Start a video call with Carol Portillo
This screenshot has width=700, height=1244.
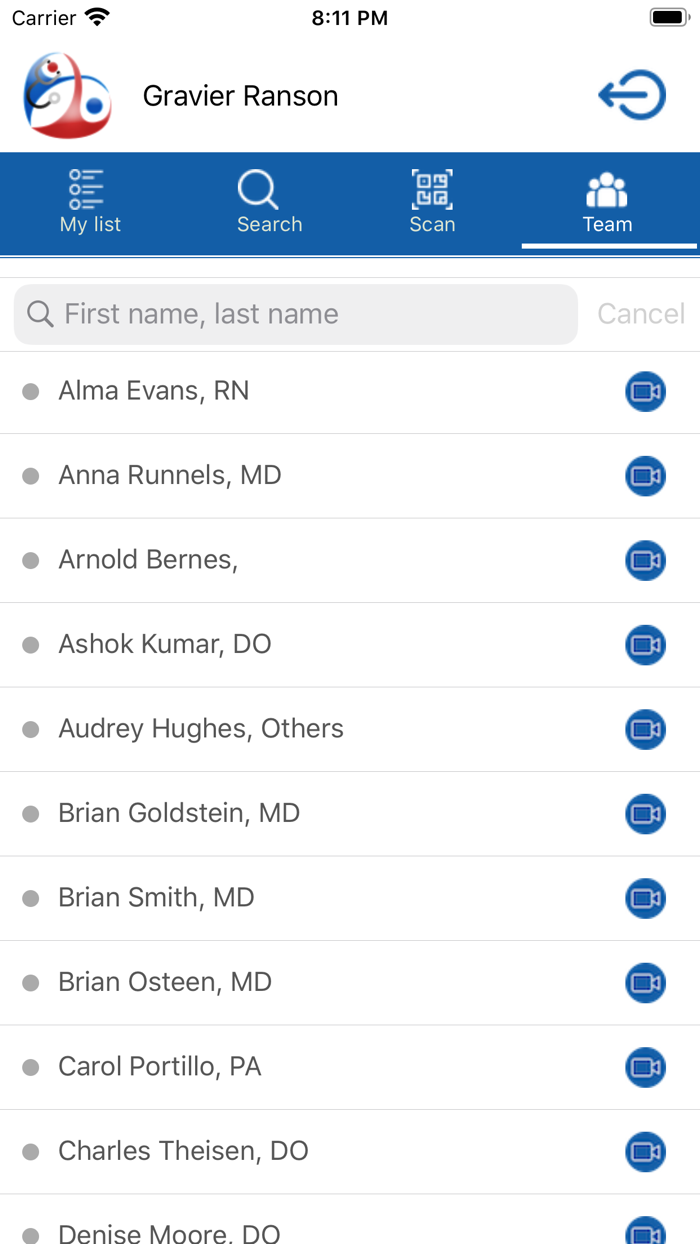pos(645,1067)
